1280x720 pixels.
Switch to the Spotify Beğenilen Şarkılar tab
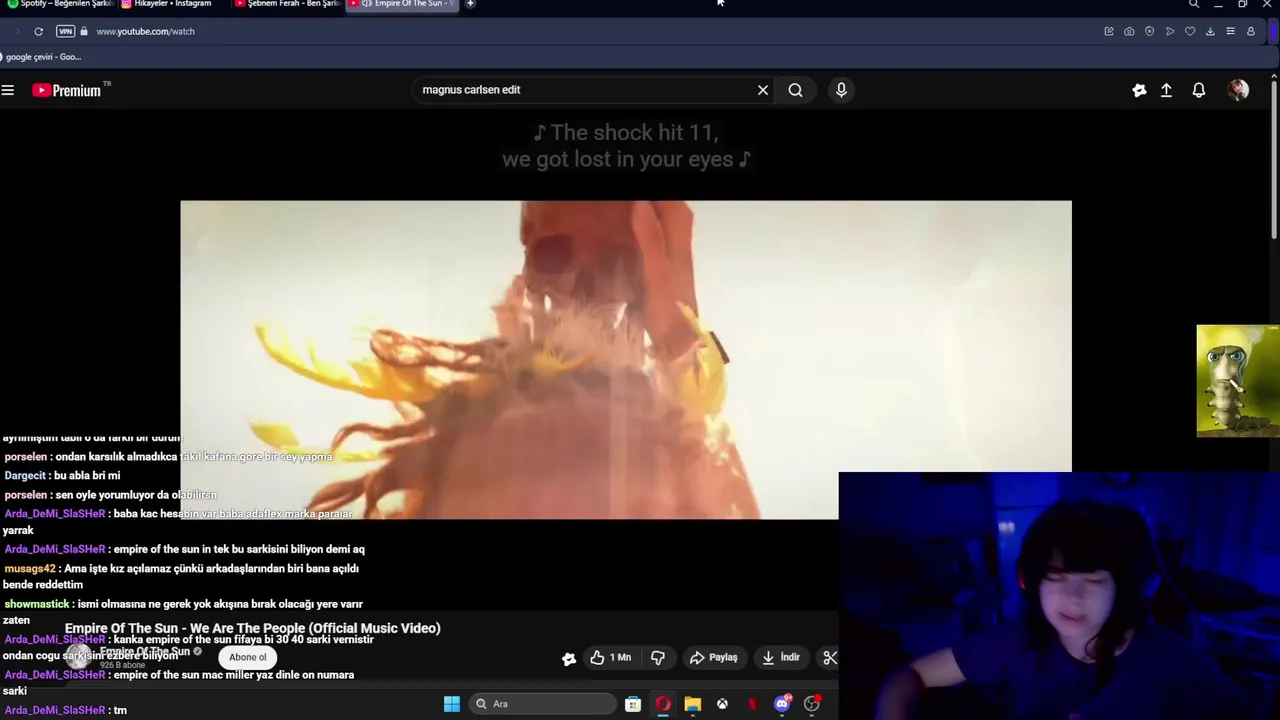(60, 4)
